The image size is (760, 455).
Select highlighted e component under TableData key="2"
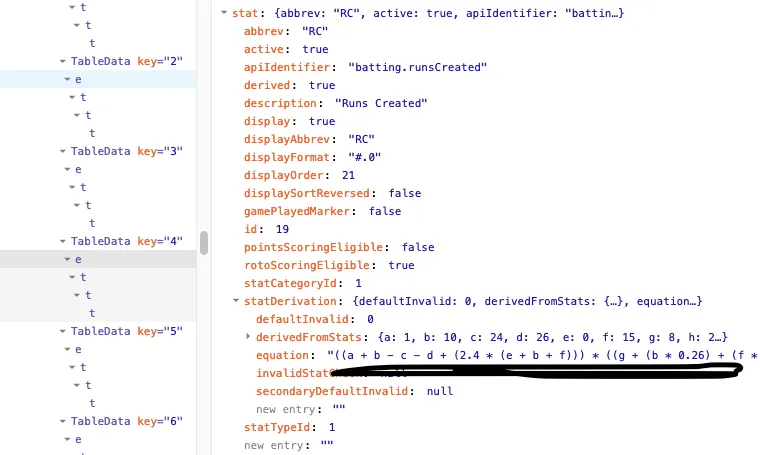79,79
